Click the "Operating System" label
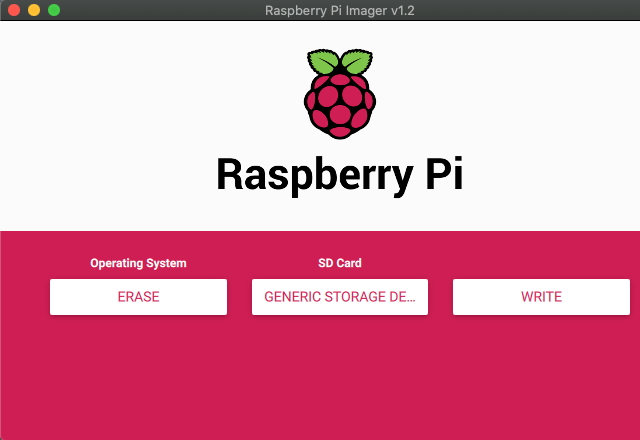This screenshot has width=640, height=440. (138, 263)
